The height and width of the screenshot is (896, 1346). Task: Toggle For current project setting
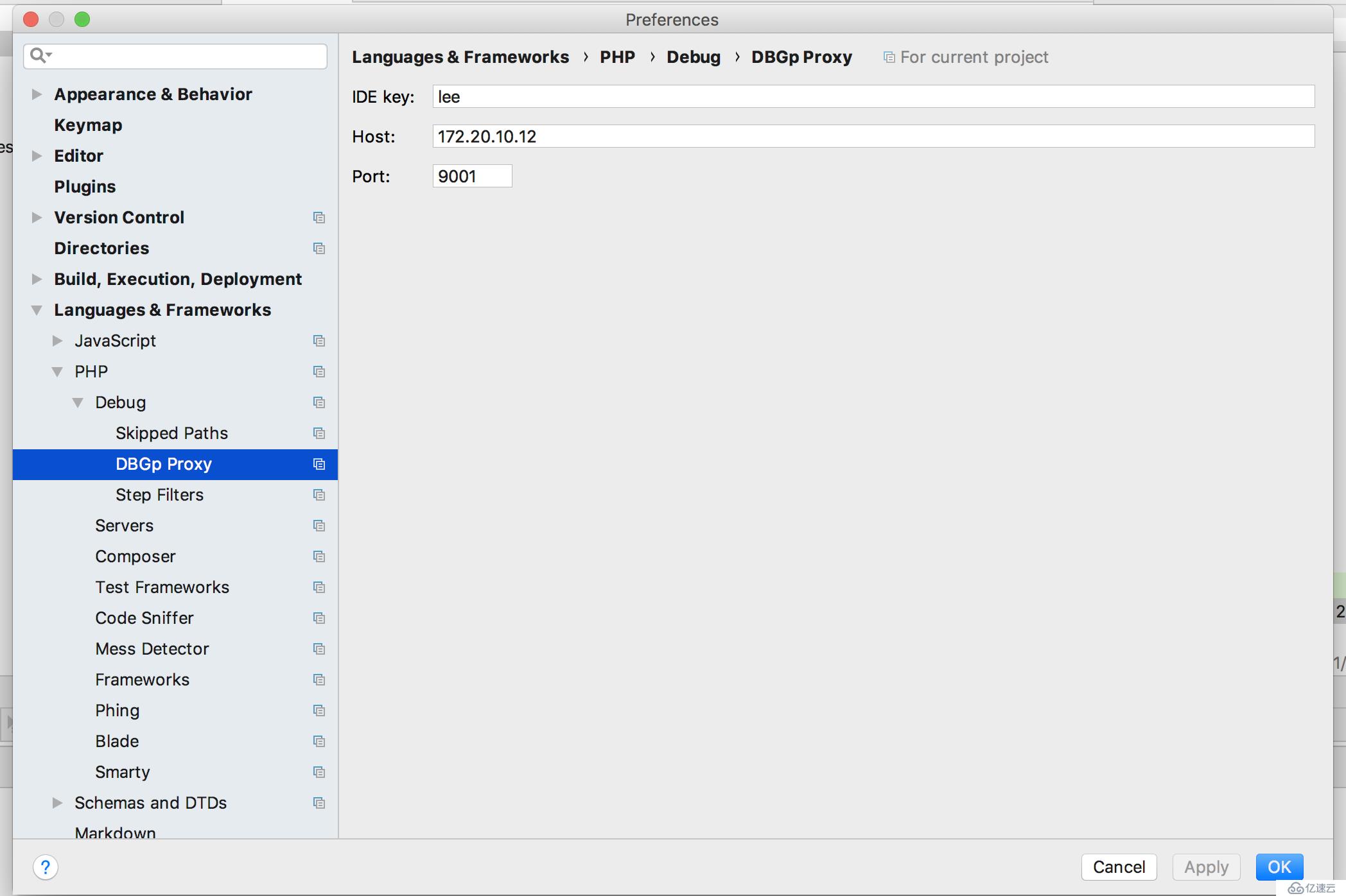(x=886, y=56)
